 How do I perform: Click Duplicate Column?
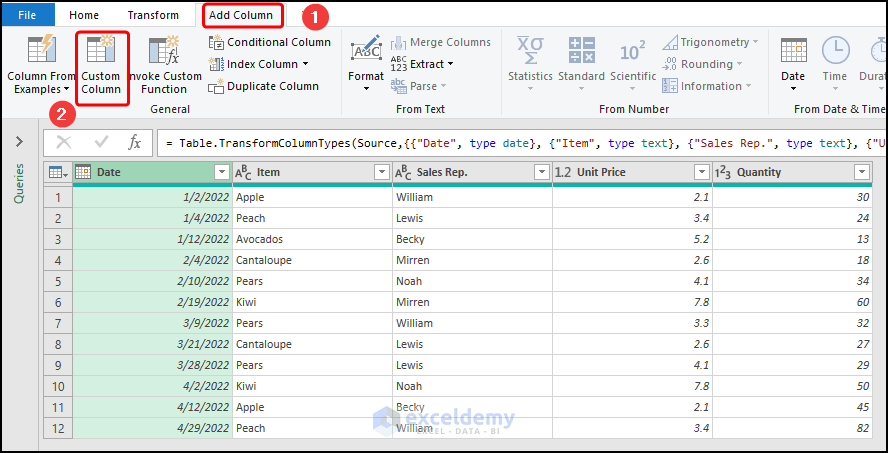(x=263, y=86)
